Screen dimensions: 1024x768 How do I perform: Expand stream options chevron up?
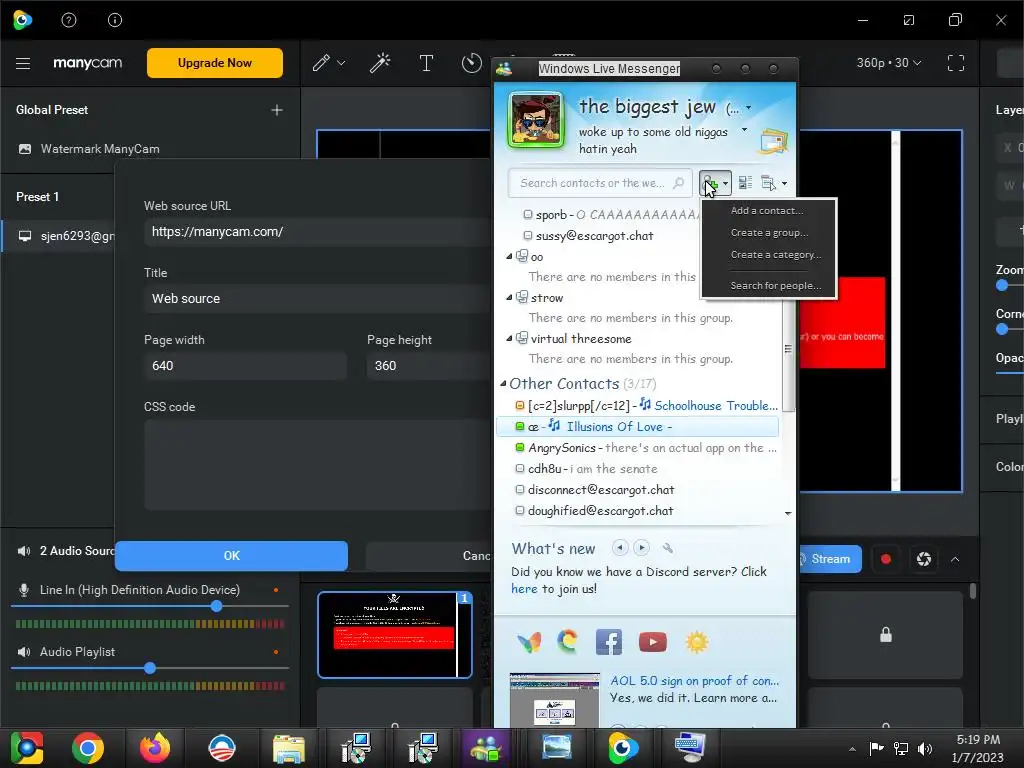[x=955, y=559]
